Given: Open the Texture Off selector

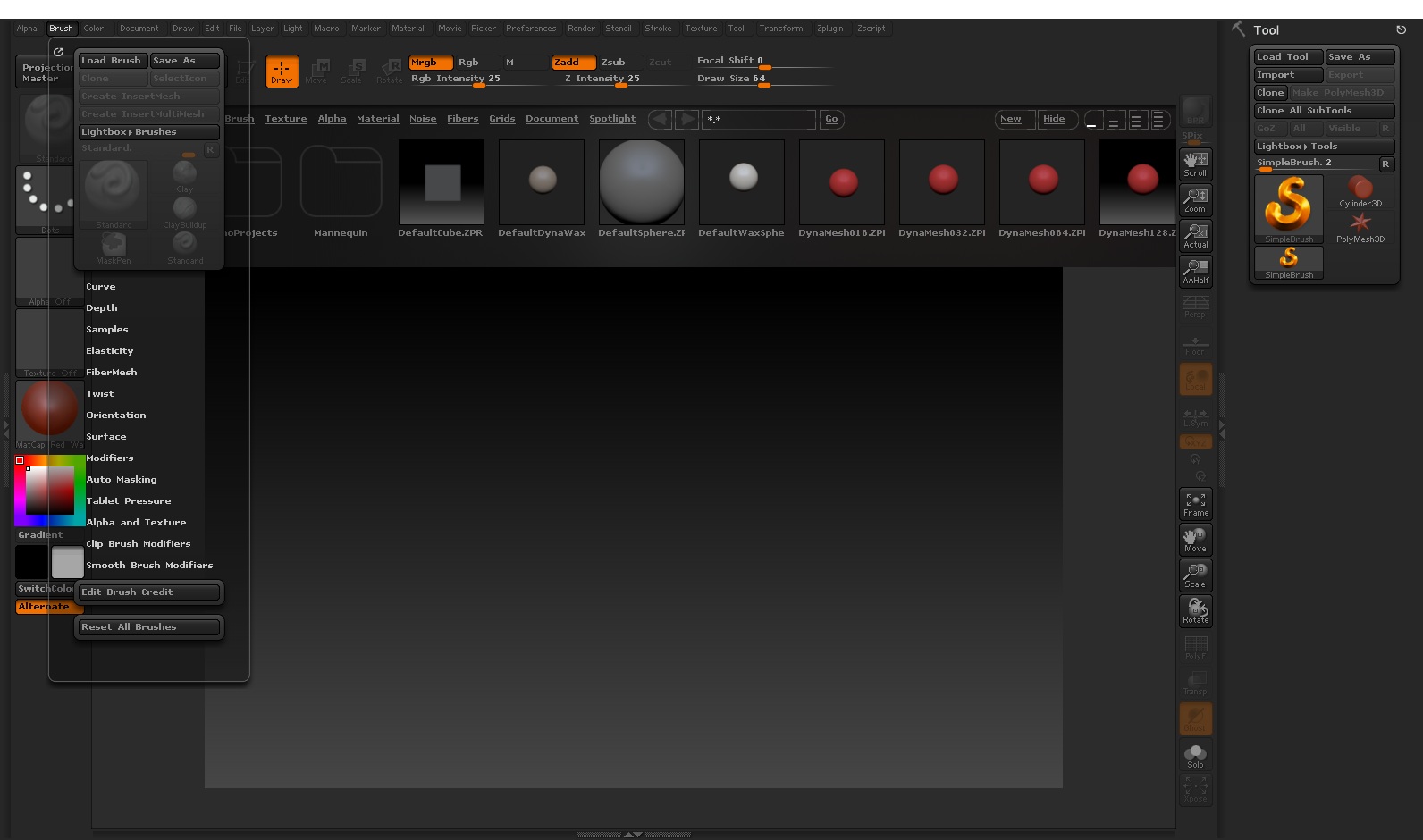Looking at the screenshot, I should pos(49,344).
